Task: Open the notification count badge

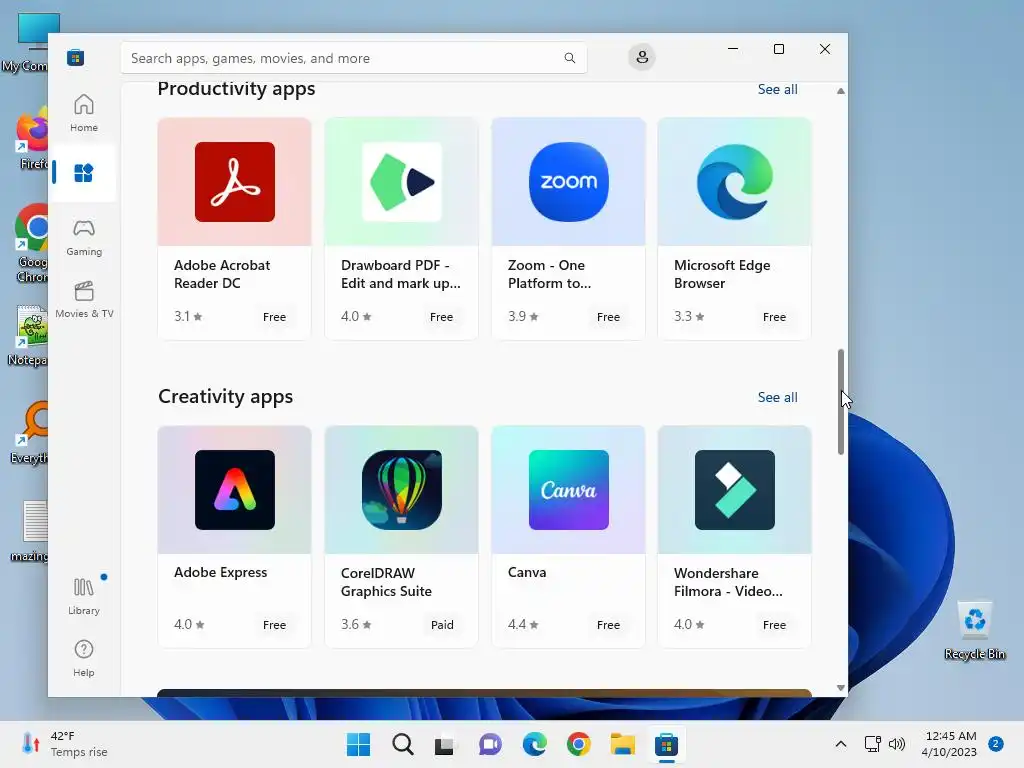Action: pos(995,744)
